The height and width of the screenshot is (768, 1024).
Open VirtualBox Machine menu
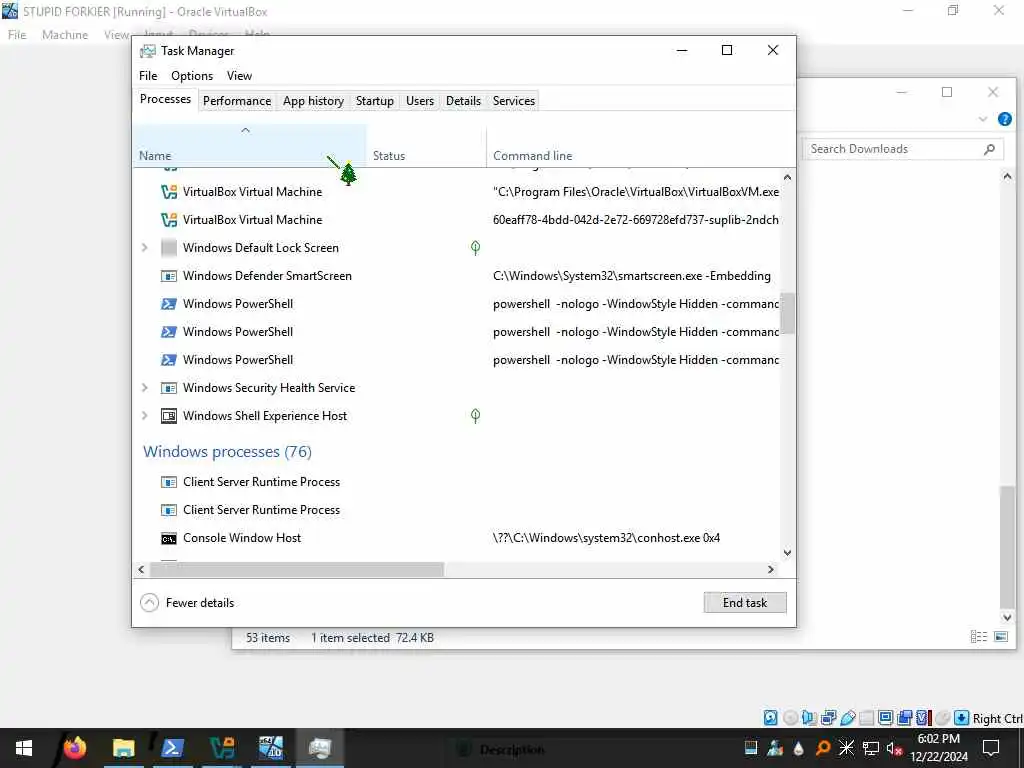65,35
